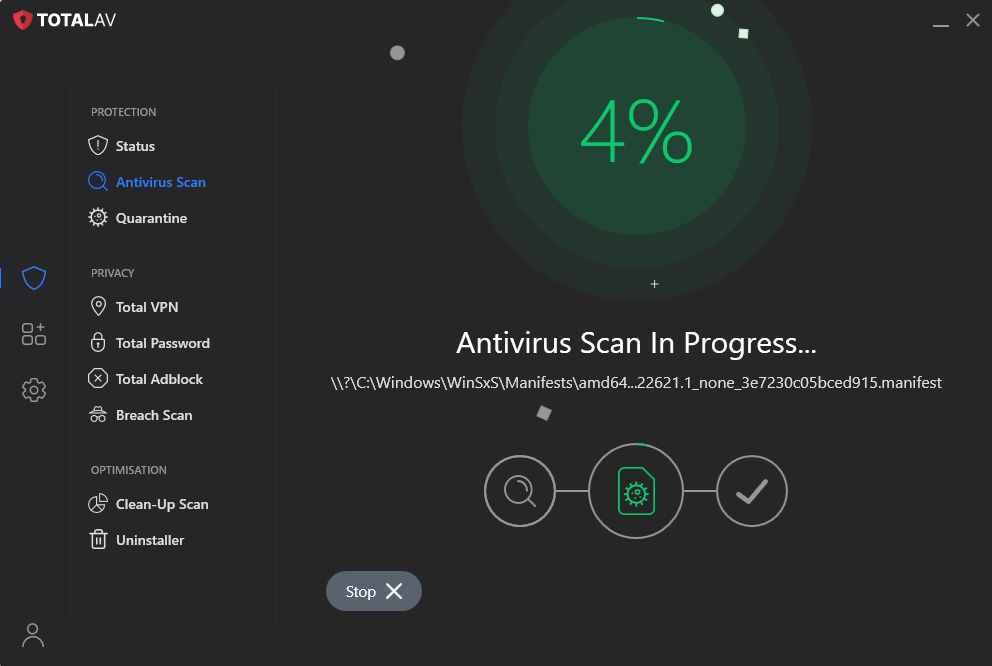This screenshot has height=666, width=992.
Task: Click the TotalAV shield logo
Action: (22, 20)
